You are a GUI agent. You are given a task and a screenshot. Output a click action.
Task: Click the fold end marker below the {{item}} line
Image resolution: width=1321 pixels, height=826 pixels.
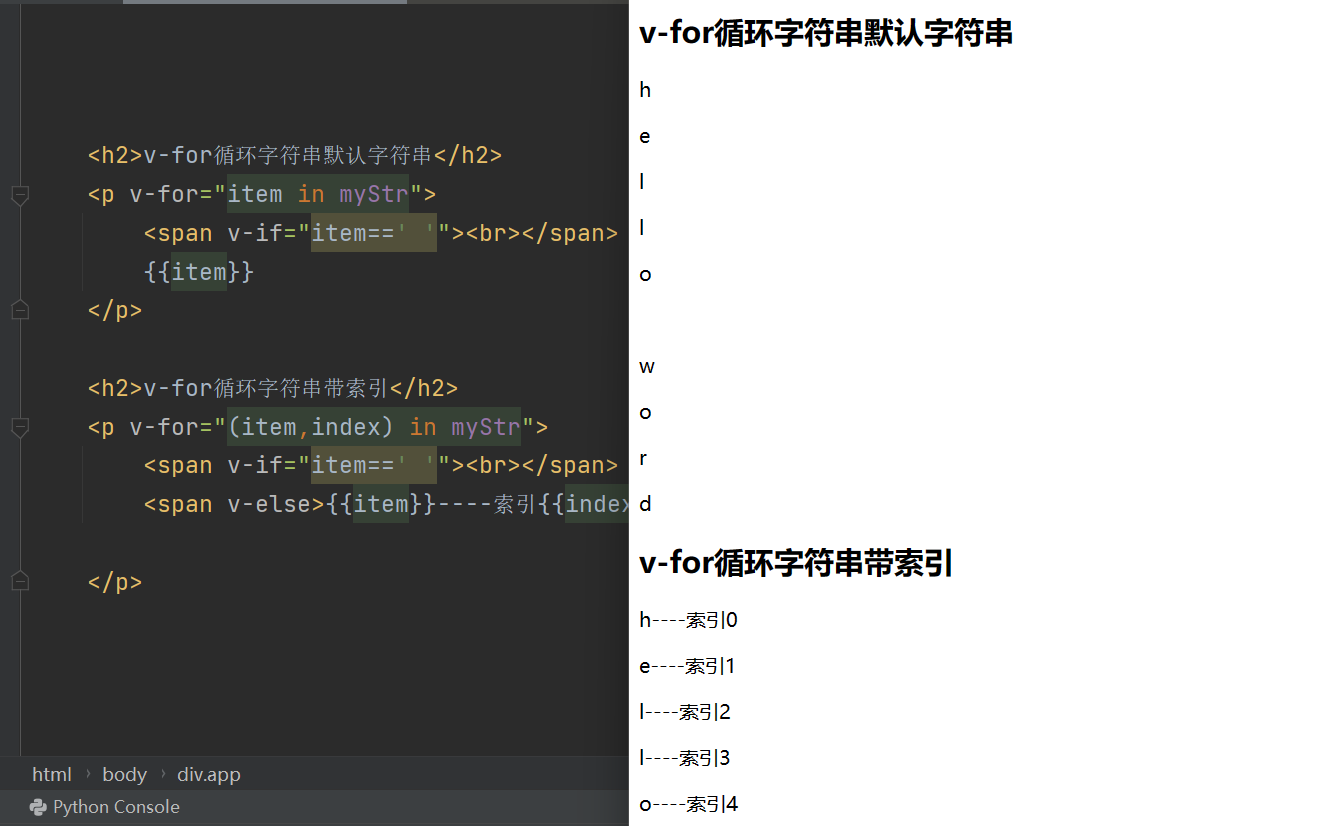[20, 310]
